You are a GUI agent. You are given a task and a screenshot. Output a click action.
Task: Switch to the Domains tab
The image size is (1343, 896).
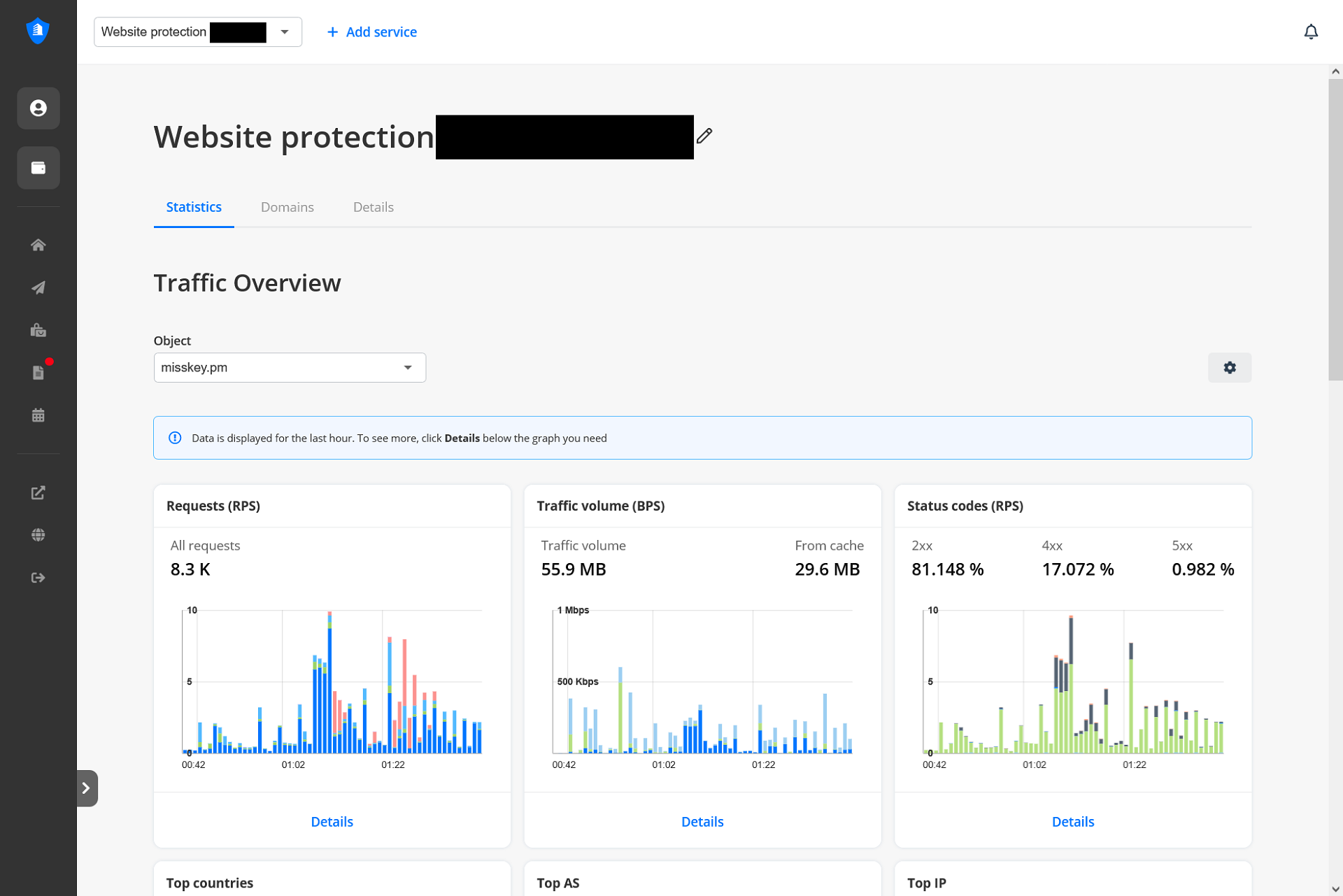[287, 207]
